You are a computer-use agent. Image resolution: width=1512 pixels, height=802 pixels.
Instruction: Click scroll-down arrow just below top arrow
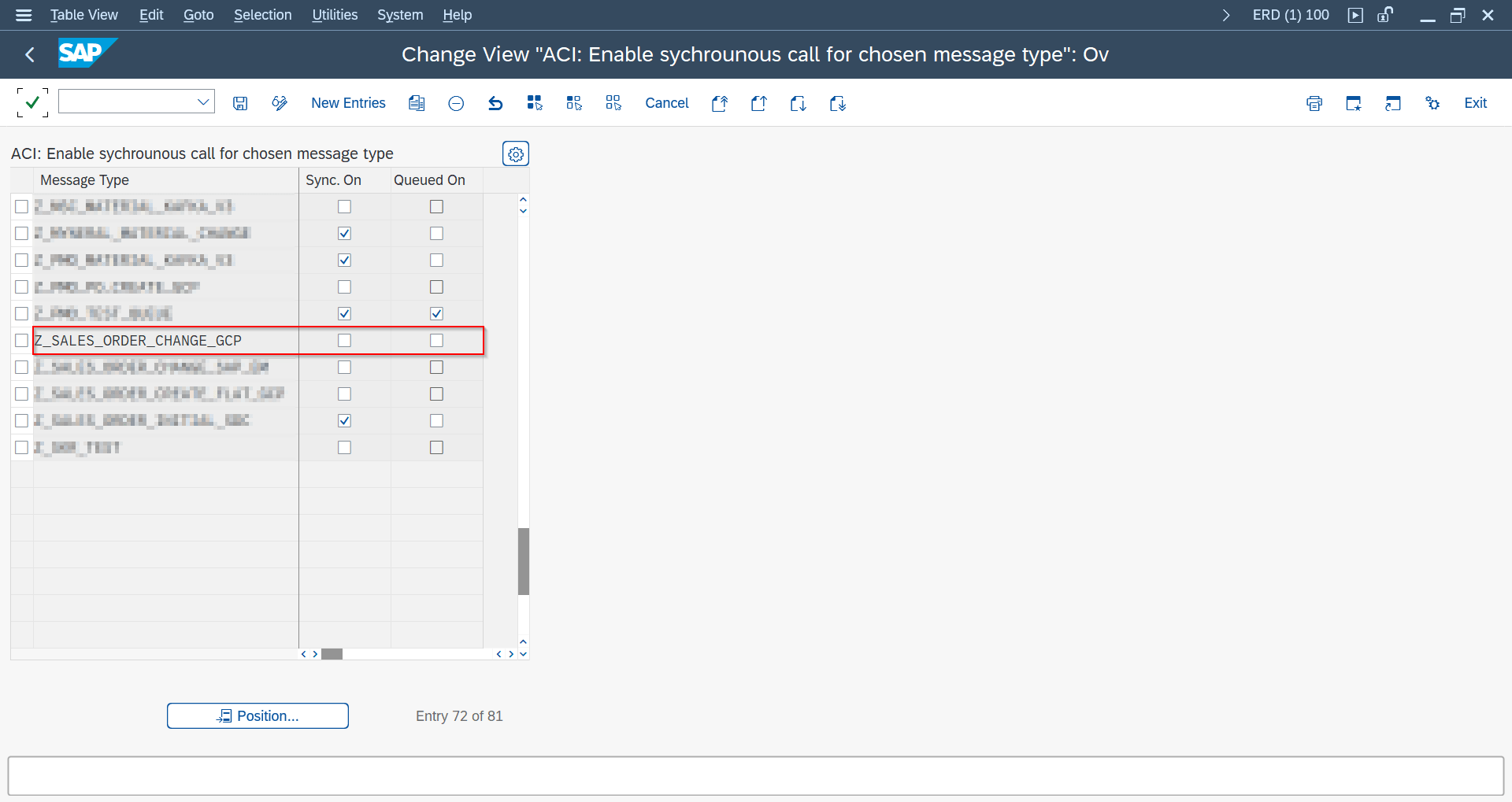point(523,211)
